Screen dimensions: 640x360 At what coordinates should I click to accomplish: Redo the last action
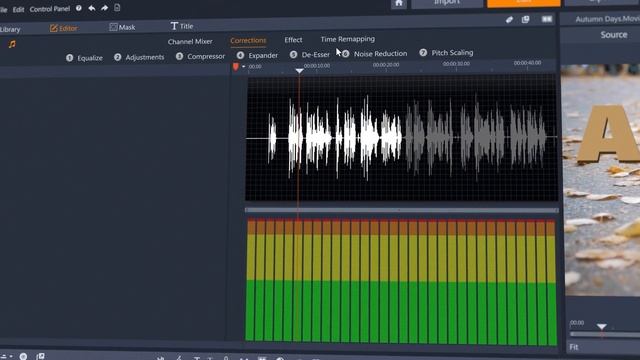(104, 8)
